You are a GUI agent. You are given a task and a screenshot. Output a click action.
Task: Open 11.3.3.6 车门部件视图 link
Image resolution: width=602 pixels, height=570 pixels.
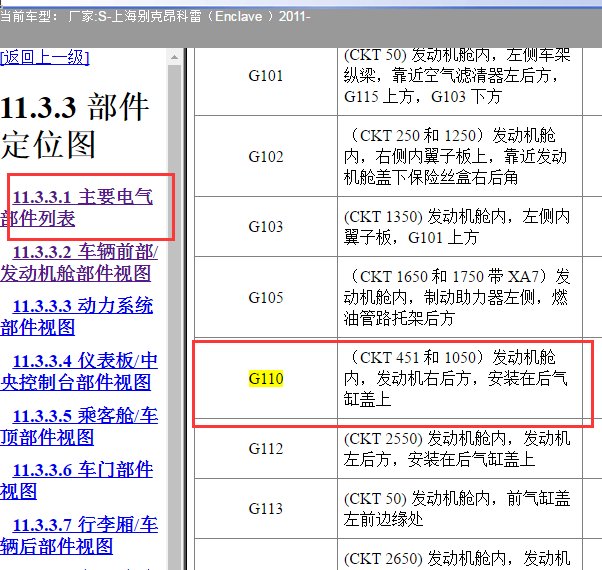(x=77, y=481)
